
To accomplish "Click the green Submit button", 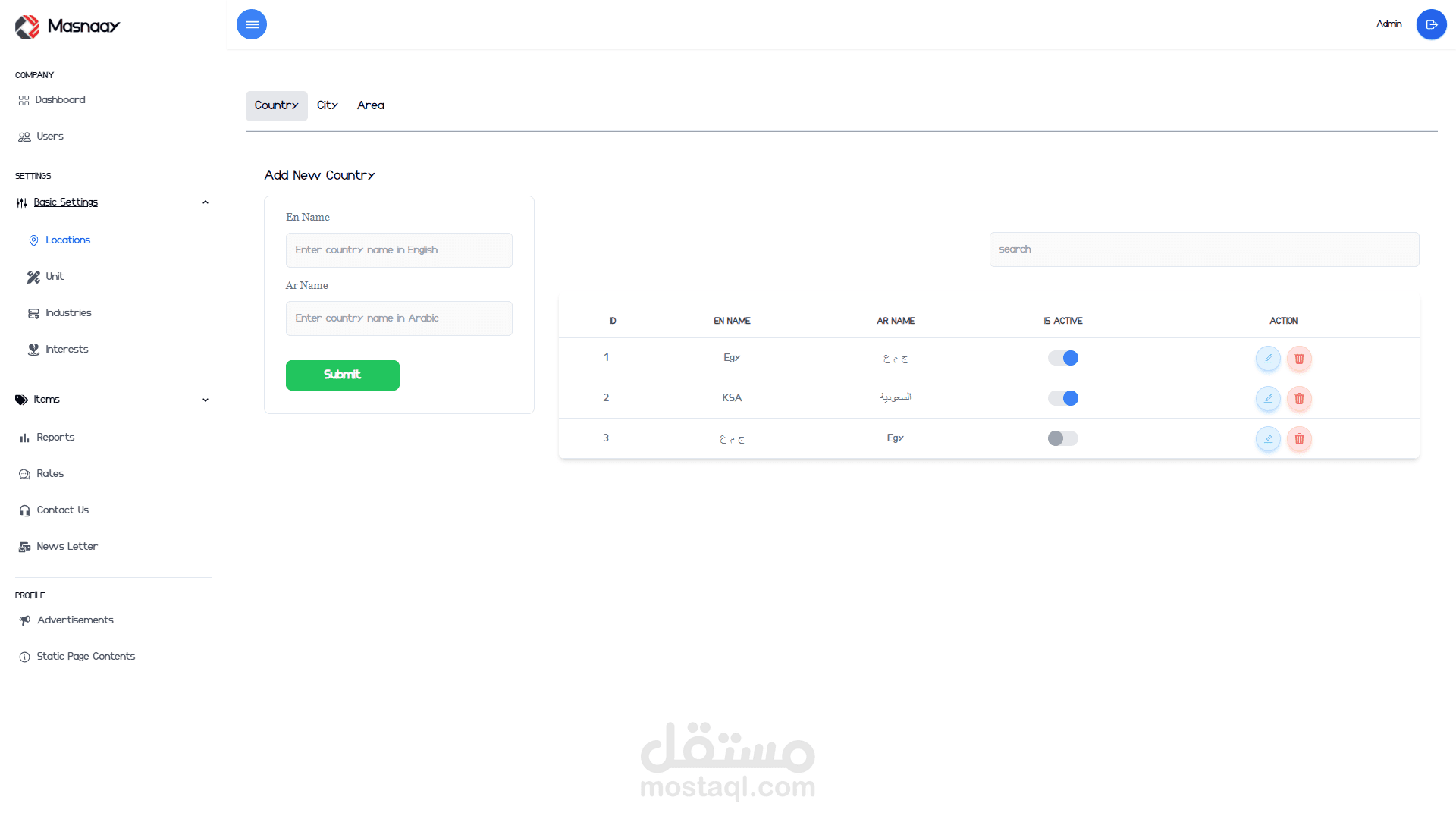I will (x=343, y=375).
